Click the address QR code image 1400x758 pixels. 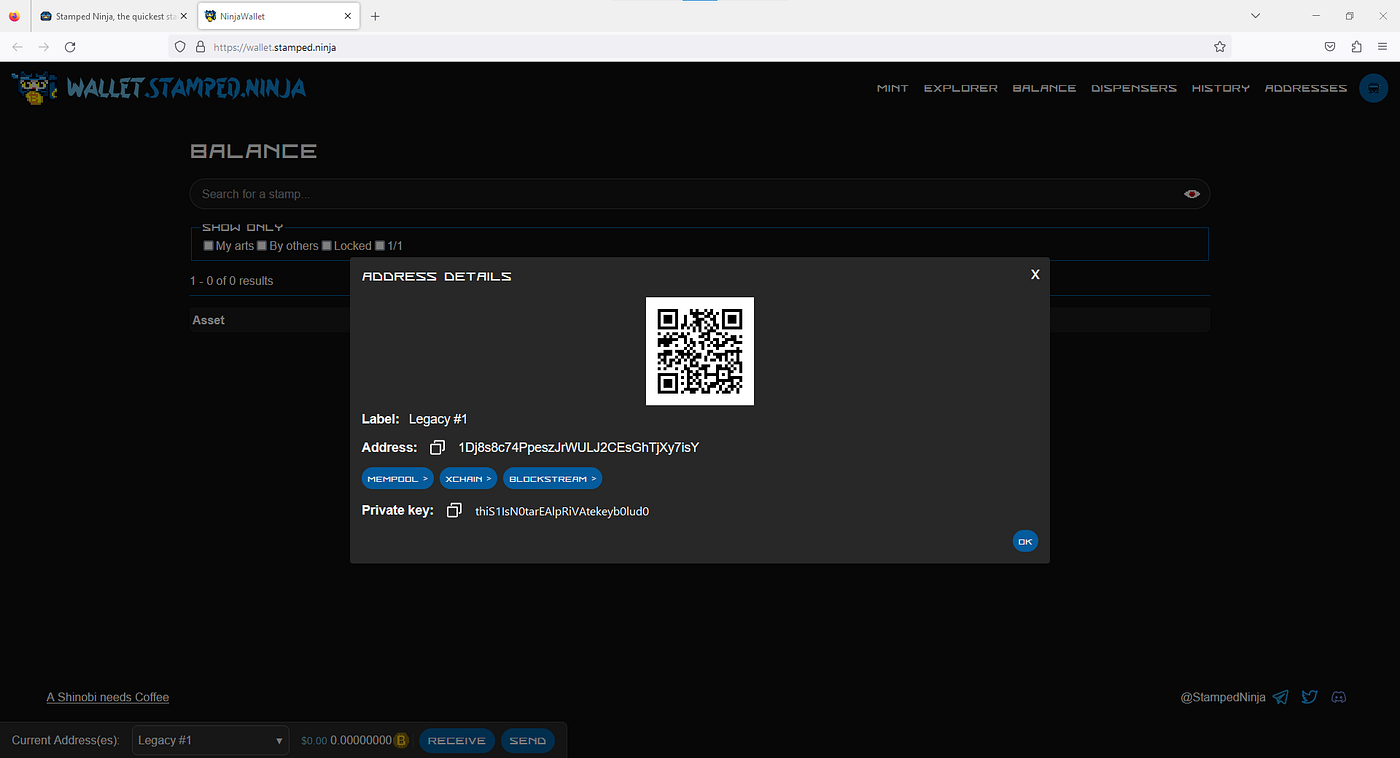click(x=700, y=351)
